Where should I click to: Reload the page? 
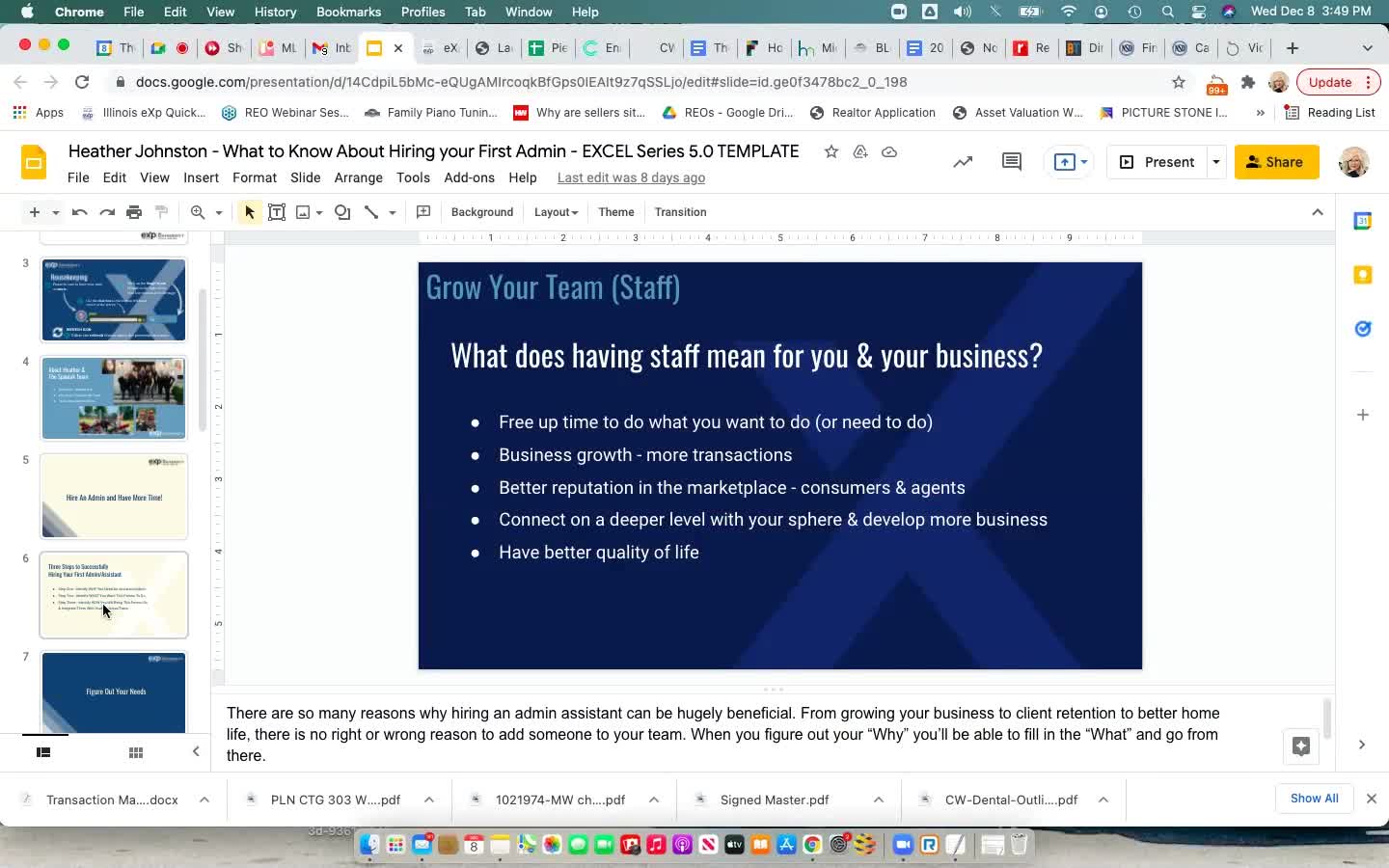(x=82, y=82)
